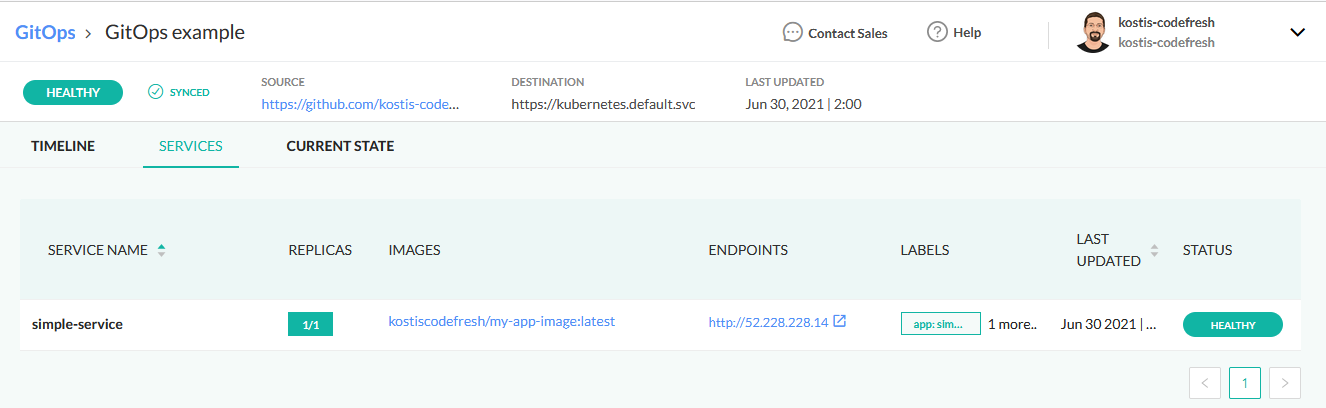Sort by Service Name arrow icon
The height and width of the screenshot is (408, 1326).
coord(161,250)
